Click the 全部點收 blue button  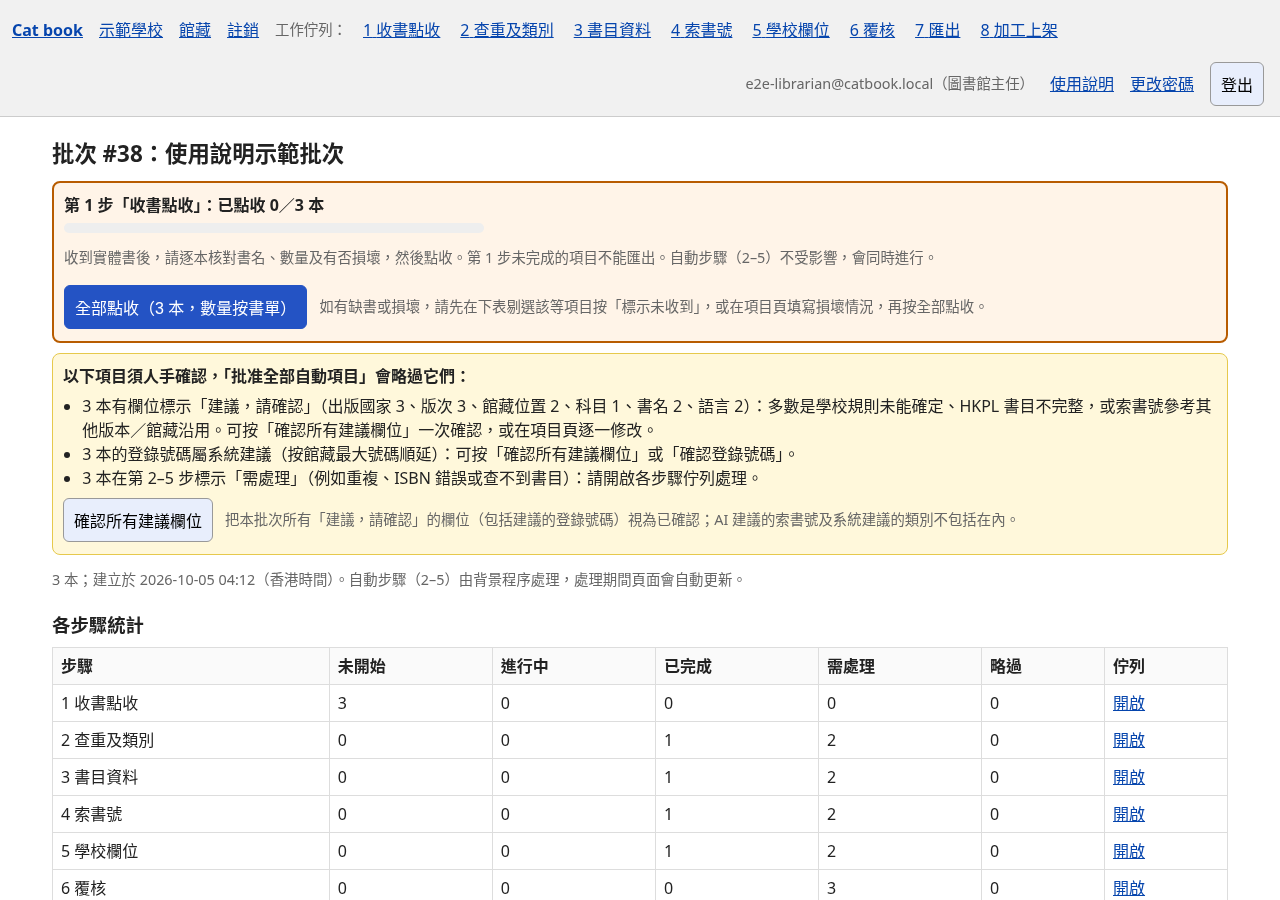(x=185, y=307)
